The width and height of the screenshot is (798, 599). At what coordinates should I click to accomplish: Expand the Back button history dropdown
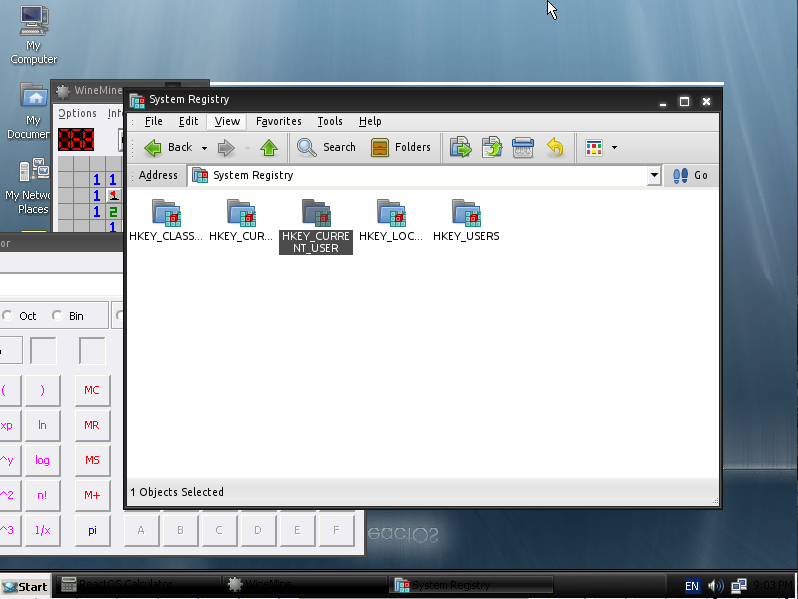pyautogui.click(x=204, y=148)
